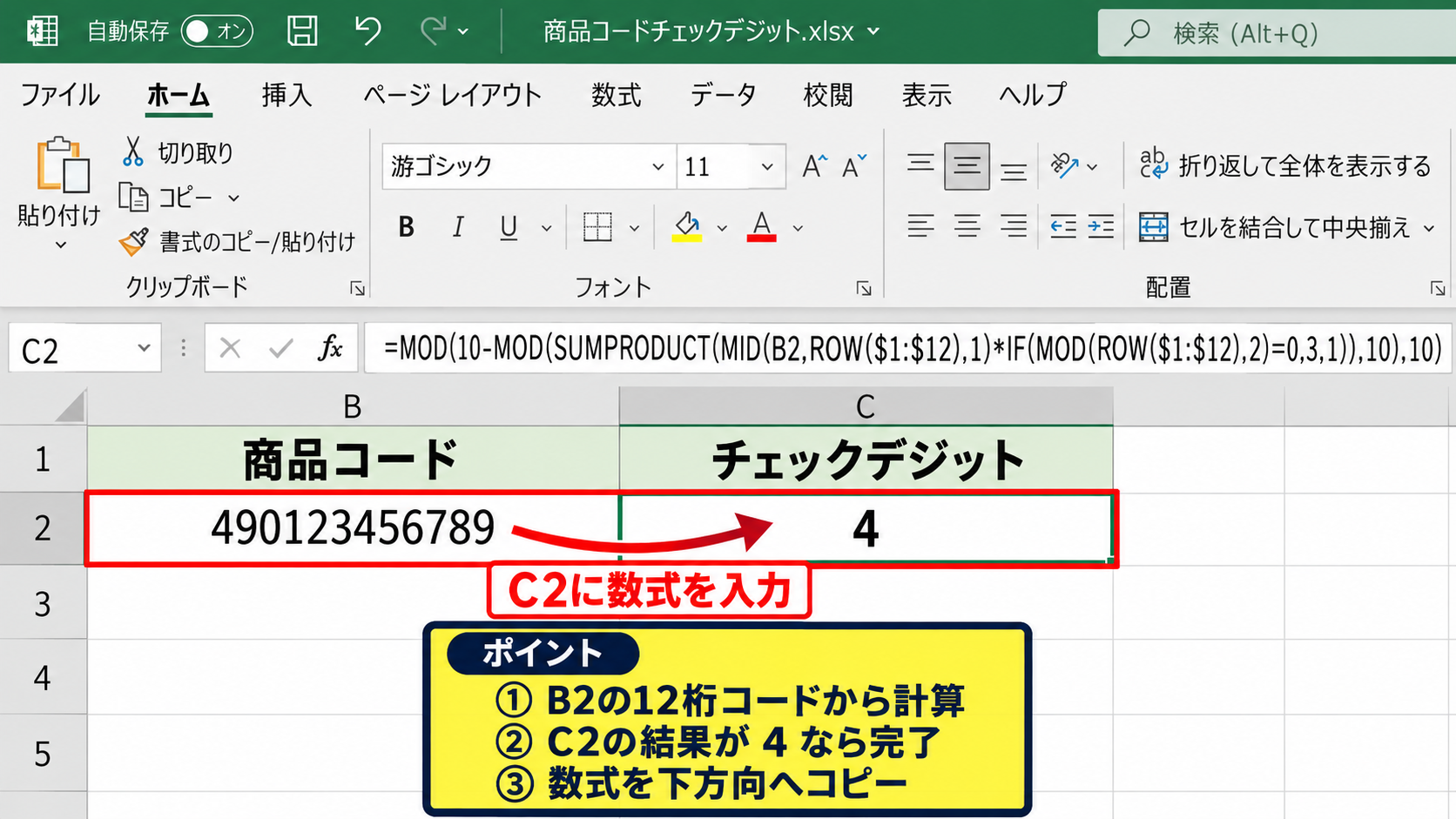The width and height of the screenshot is (1456, 819).
Task: Open the 配置 dialog launcher
Action: point(1437,289)
